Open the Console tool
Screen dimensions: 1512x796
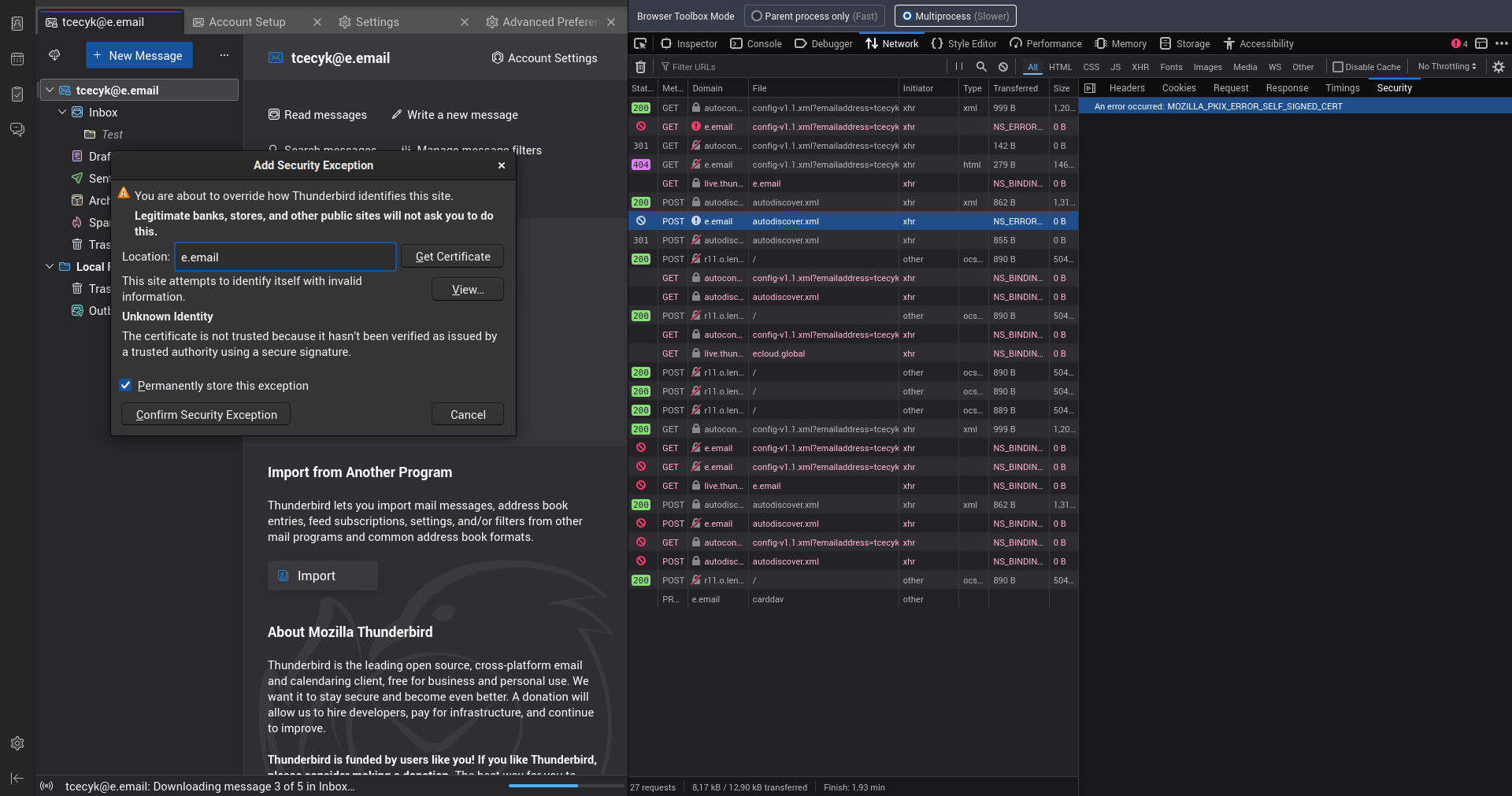tap(756, 43)
